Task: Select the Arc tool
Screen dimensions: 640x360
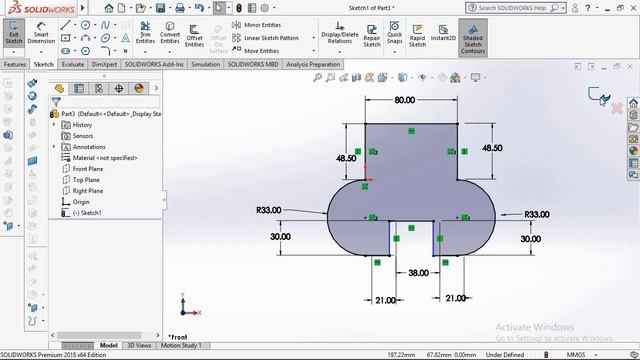Action: 85,38
